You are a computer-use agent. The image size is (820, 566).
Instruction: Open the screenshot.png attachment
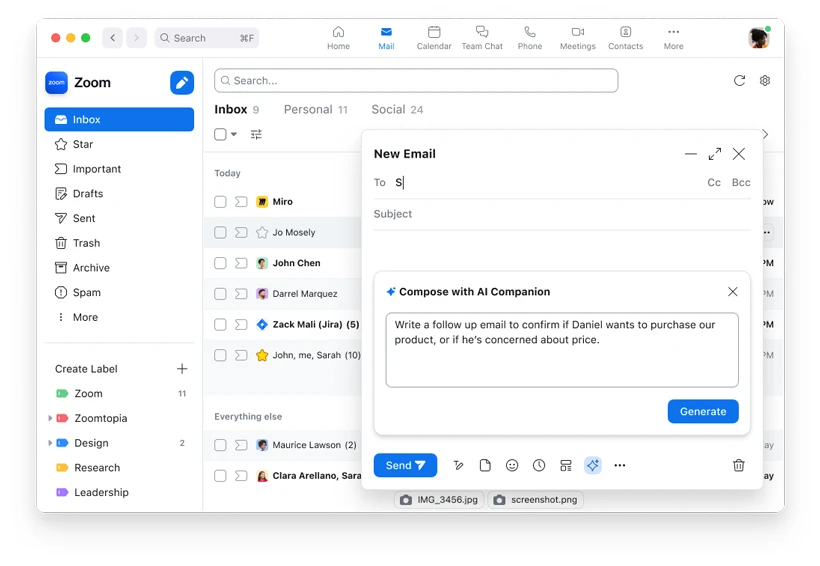pyautogui.click(x=536, y=500)
